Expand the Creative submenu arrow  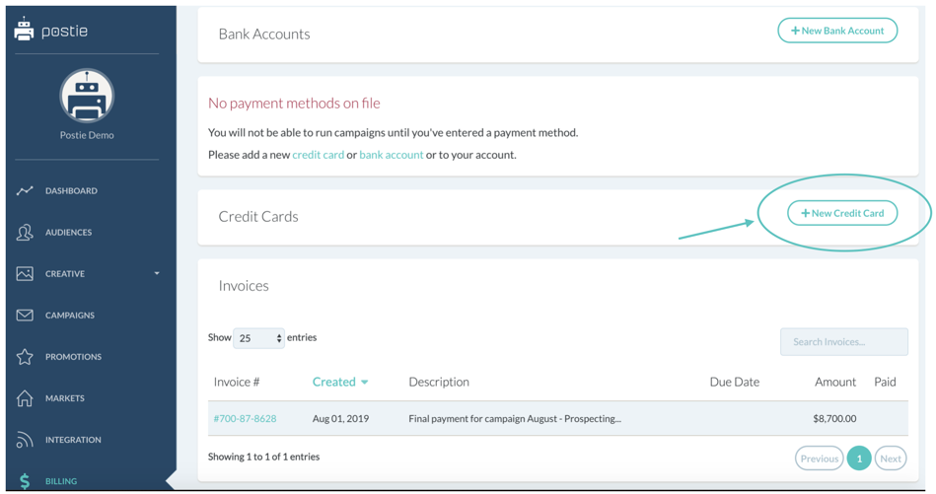(157, 273)
